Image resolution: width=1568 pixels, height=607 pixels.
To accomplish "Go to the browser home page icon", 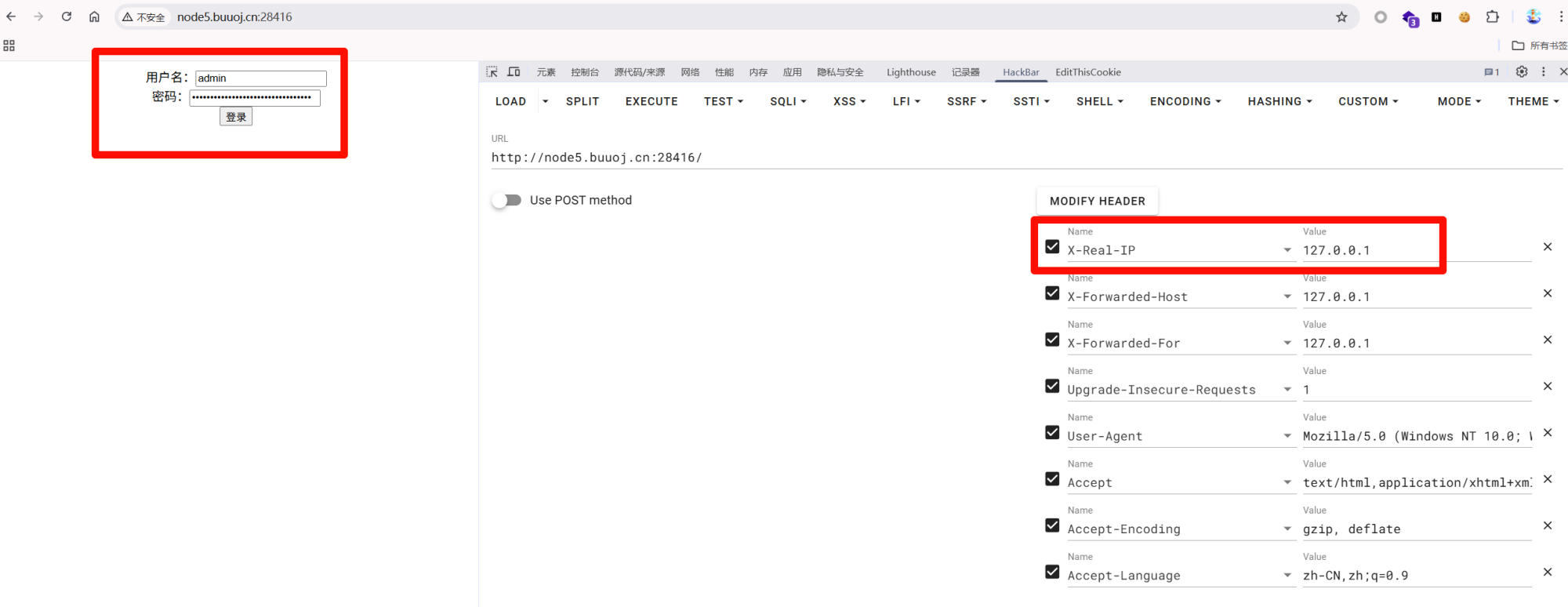I will [94, 16].
